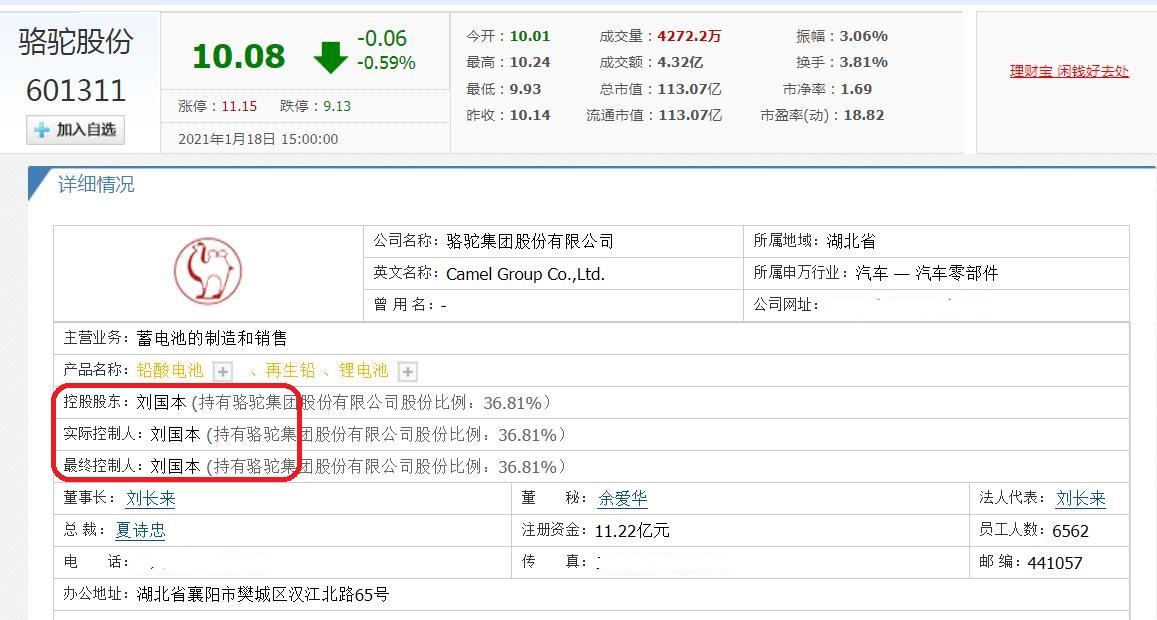Select the 换手 value 3.81%
The image size is (1157, 620).
[863, 63]
